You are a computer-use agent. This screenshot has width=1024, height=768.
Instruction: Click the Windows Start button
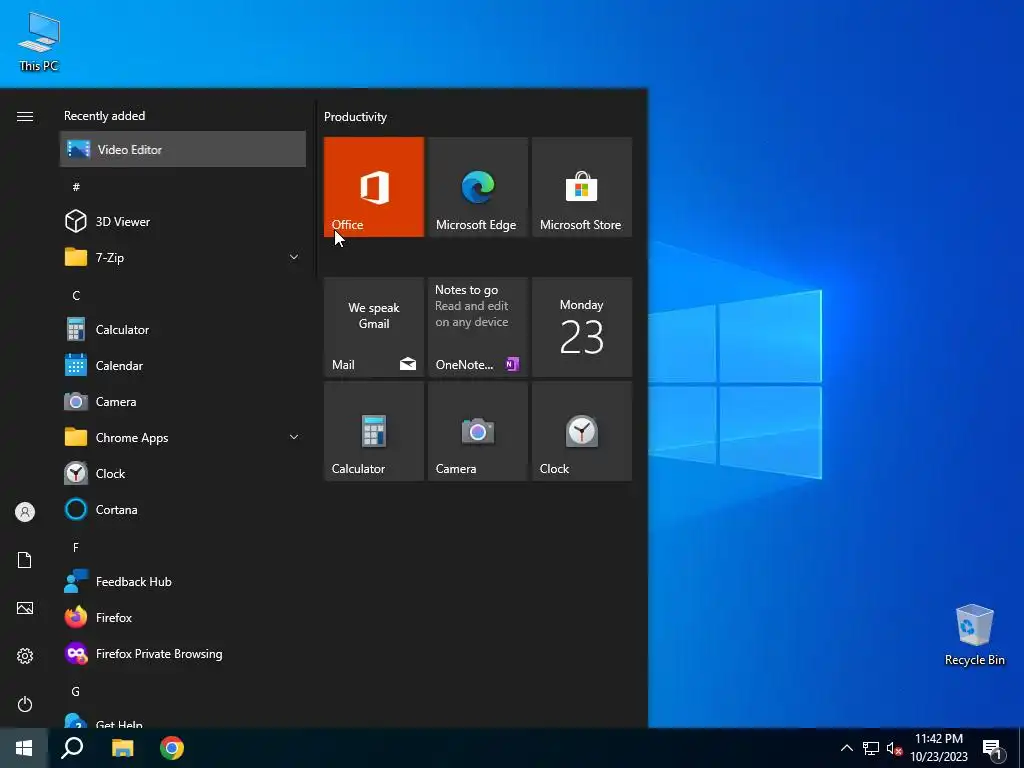(24, 748)
